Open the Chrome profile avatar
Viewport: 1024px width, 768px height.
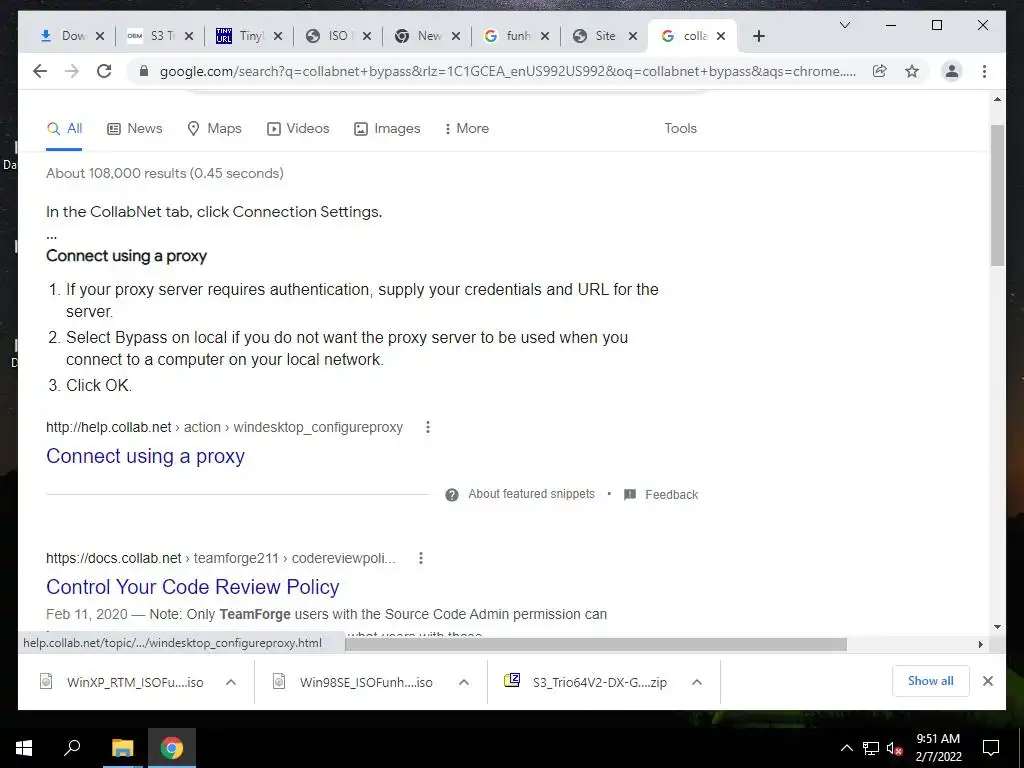(952, 71)
